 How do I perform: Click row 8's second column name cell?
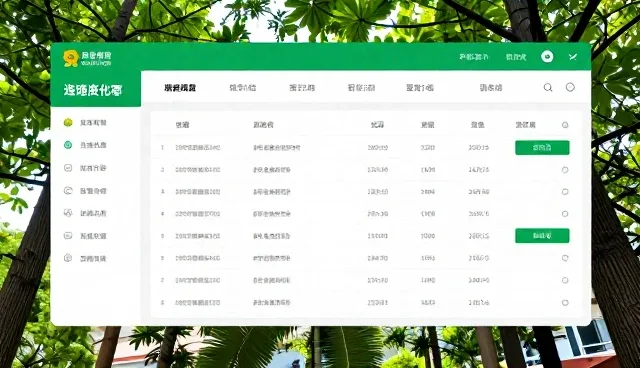pyautogui.click(x=272, y=303)
